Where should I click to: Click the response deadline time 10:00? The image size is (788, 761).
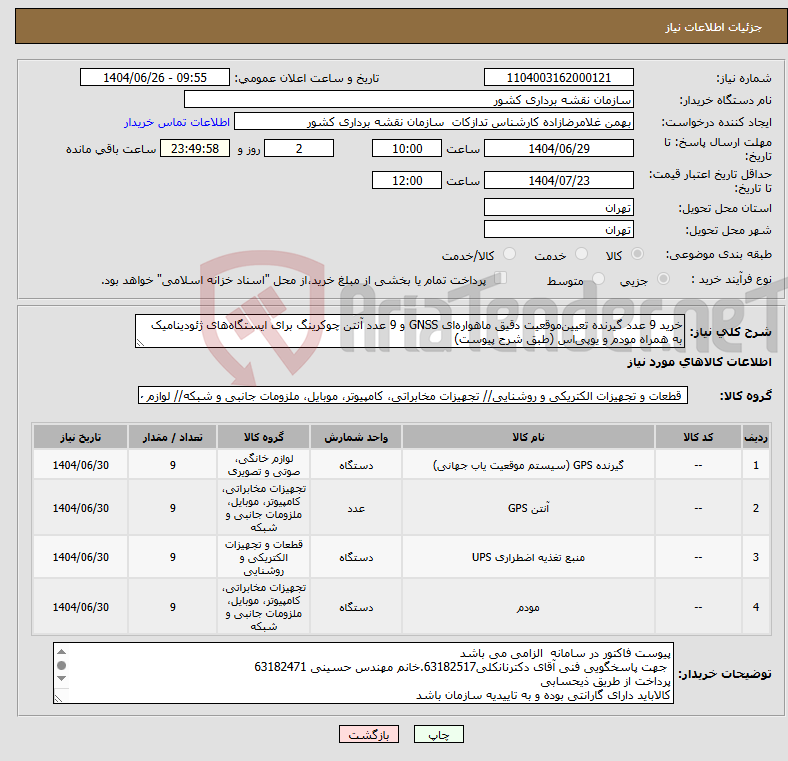pos(407,148)
